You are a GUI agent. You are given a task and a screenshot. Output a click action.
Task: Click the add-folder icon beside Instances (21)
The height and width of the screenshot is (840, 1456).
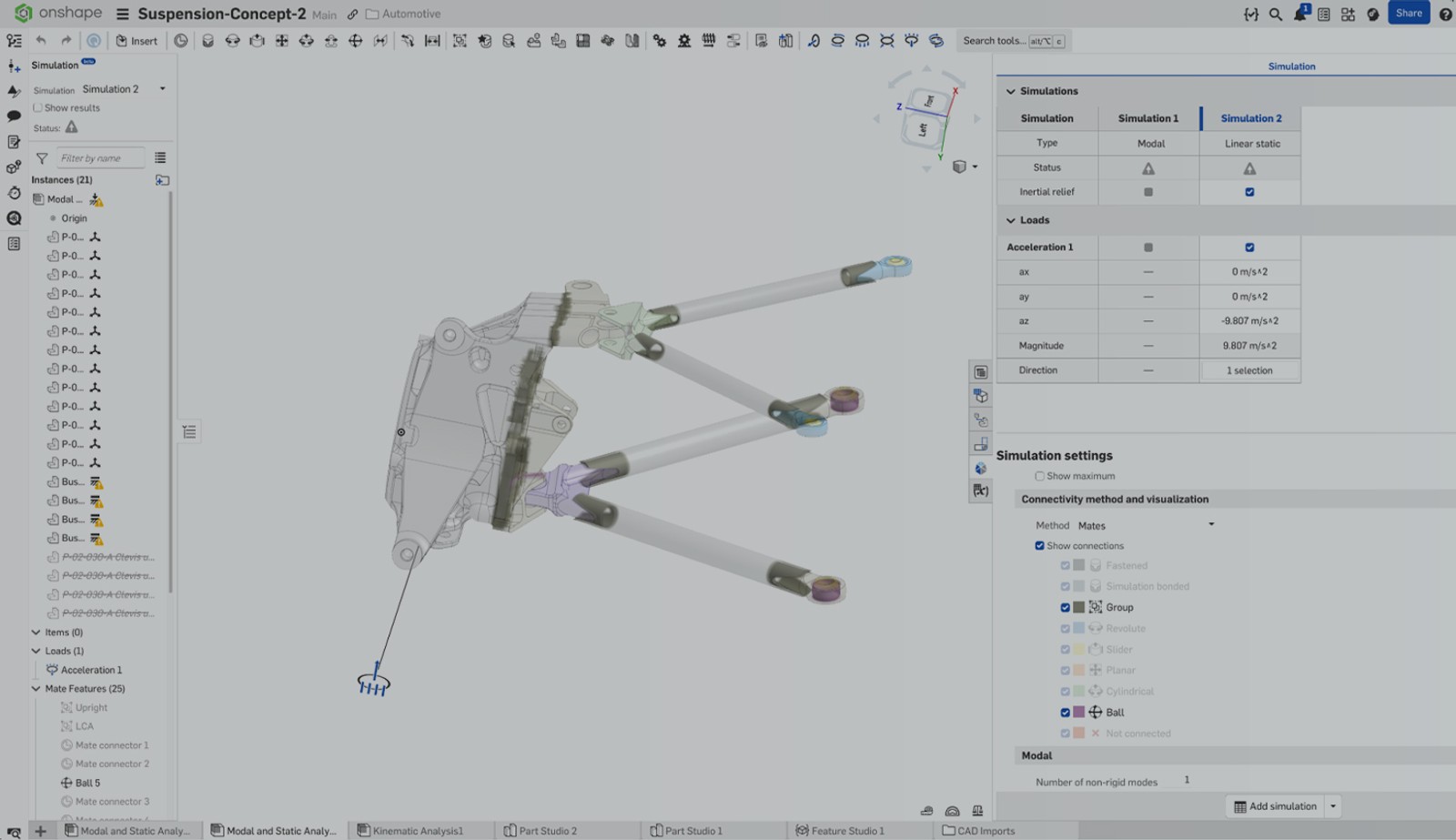coord(163,180)
